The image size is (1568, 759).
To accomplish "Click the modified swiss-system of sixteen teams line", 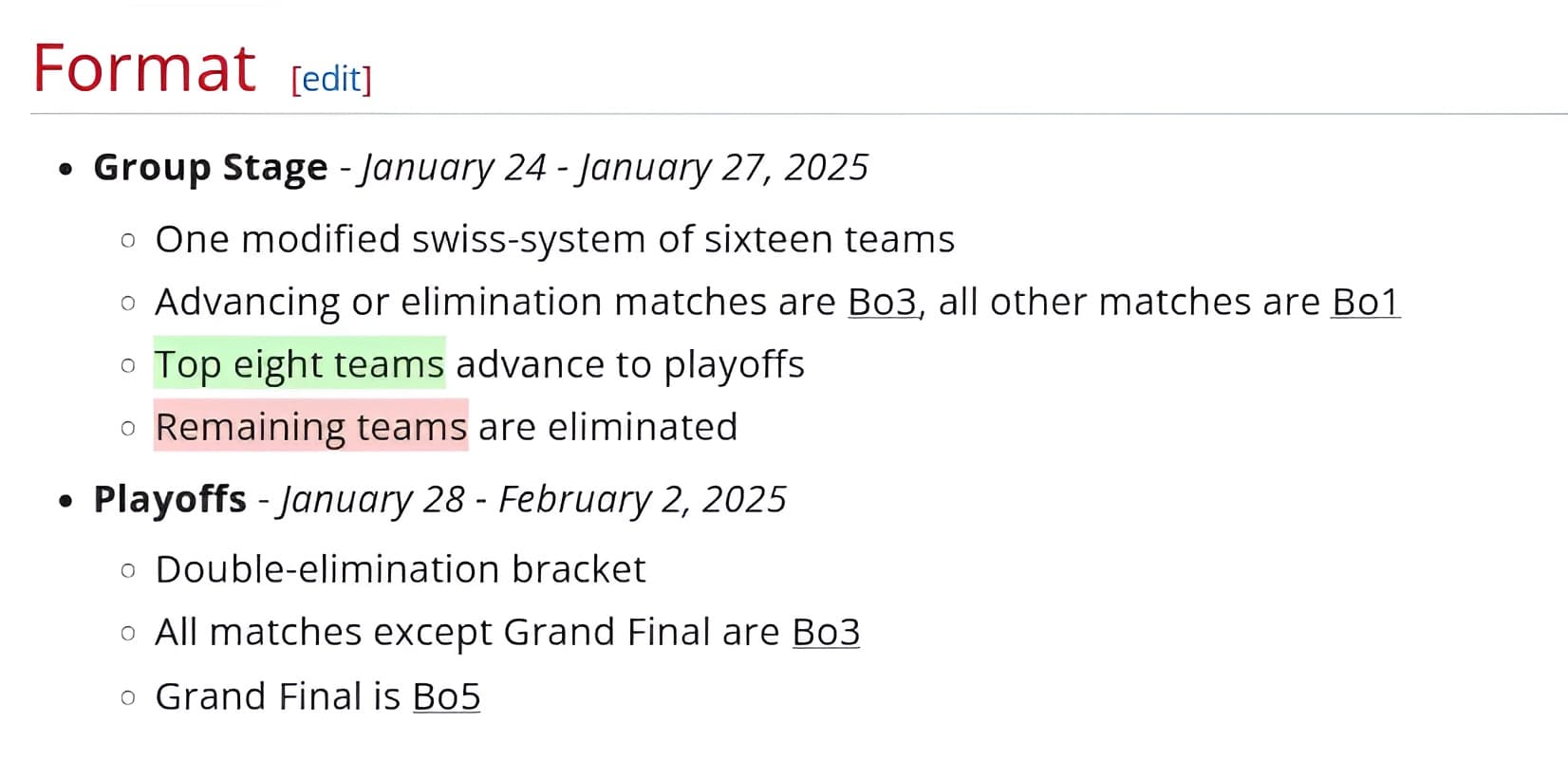I will tap(554, 239).
